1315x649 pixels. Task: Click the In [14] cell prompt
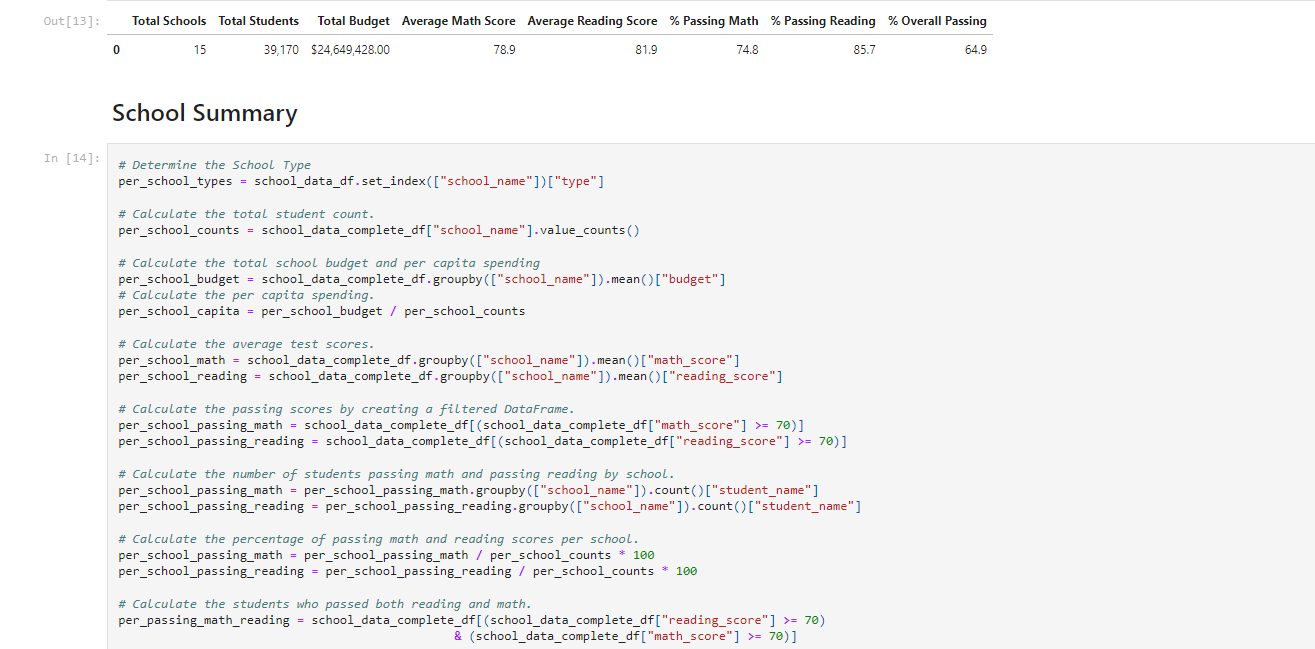pyautogui.click(x=71, y=158)
